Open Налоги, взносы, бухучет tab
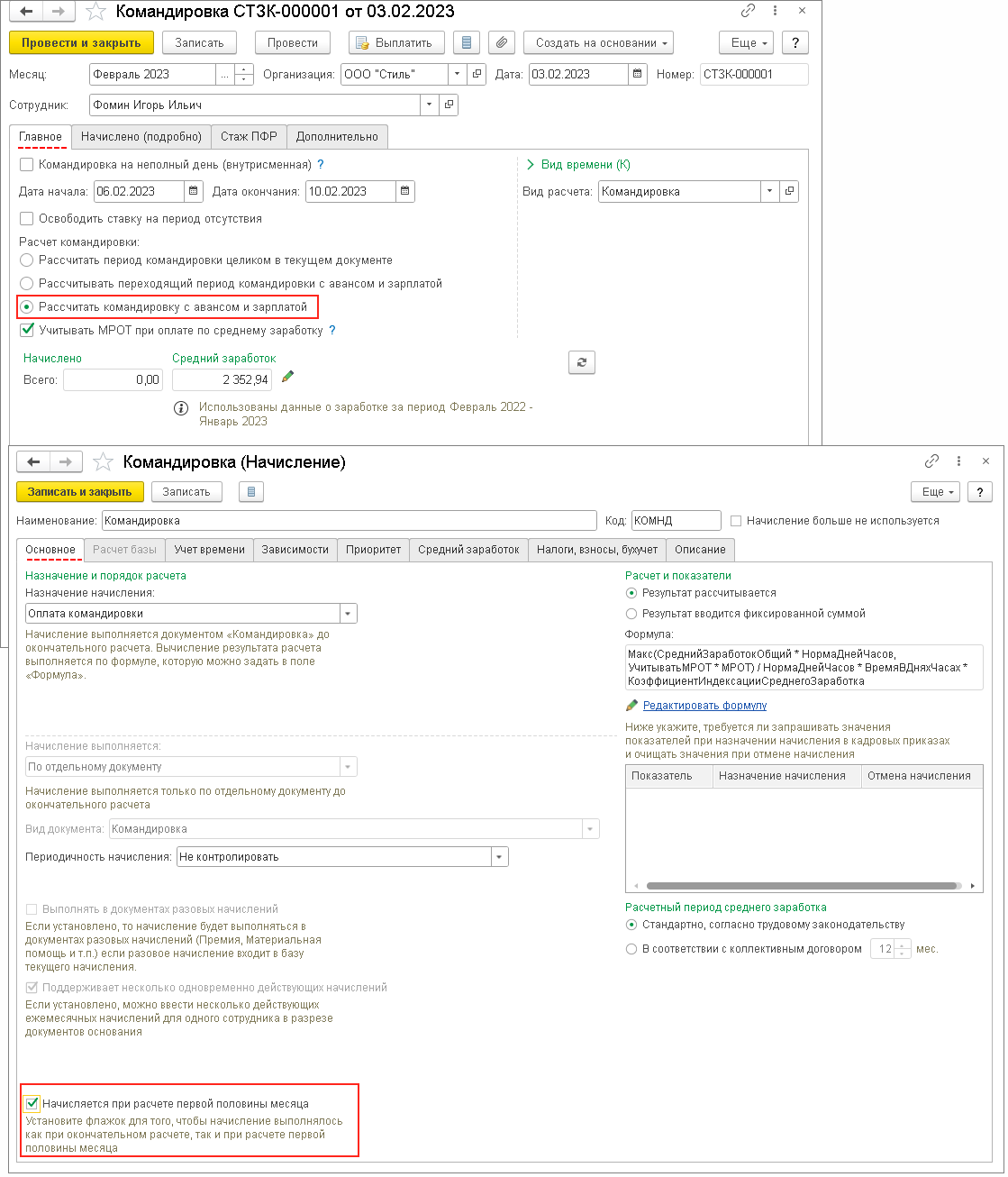The image size is (1008, 1177). click(x=597, y=550)
